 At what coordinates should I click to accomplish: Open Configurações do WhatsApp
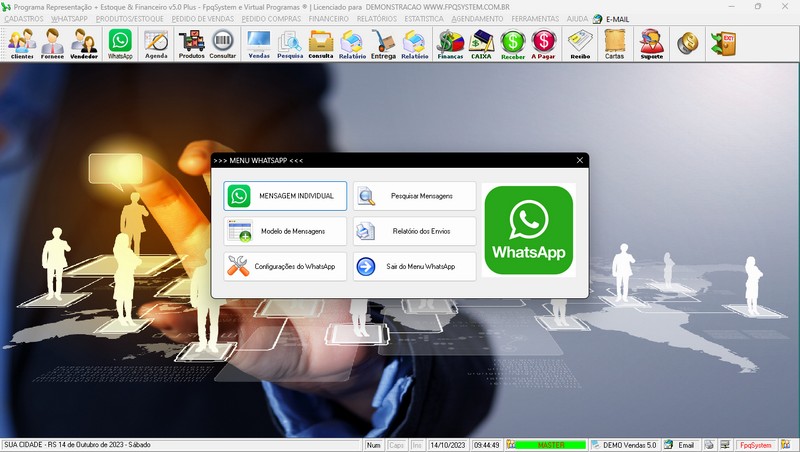tap(285, 267)
